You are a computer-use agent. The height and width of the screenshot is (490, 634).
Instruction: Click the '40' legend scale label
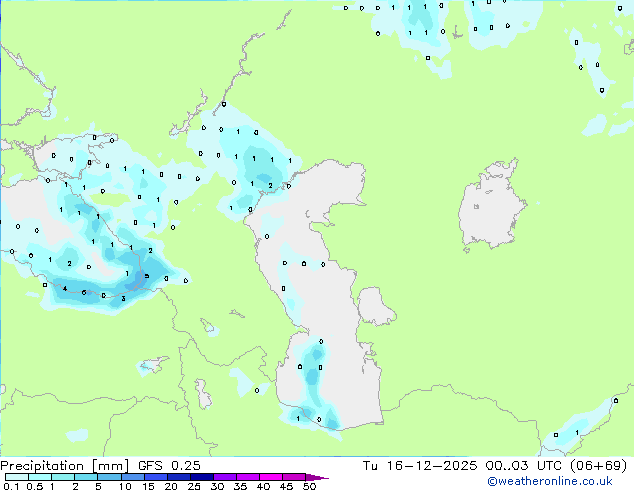263,486
